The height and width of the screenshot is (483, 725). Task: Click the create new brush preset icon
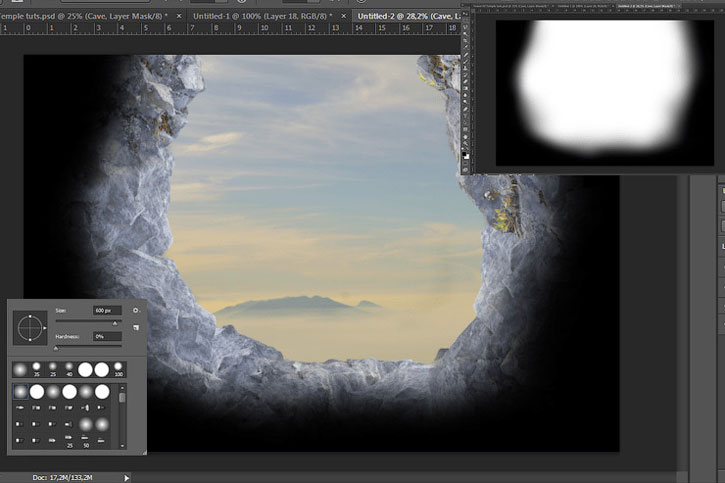(136, 327)
